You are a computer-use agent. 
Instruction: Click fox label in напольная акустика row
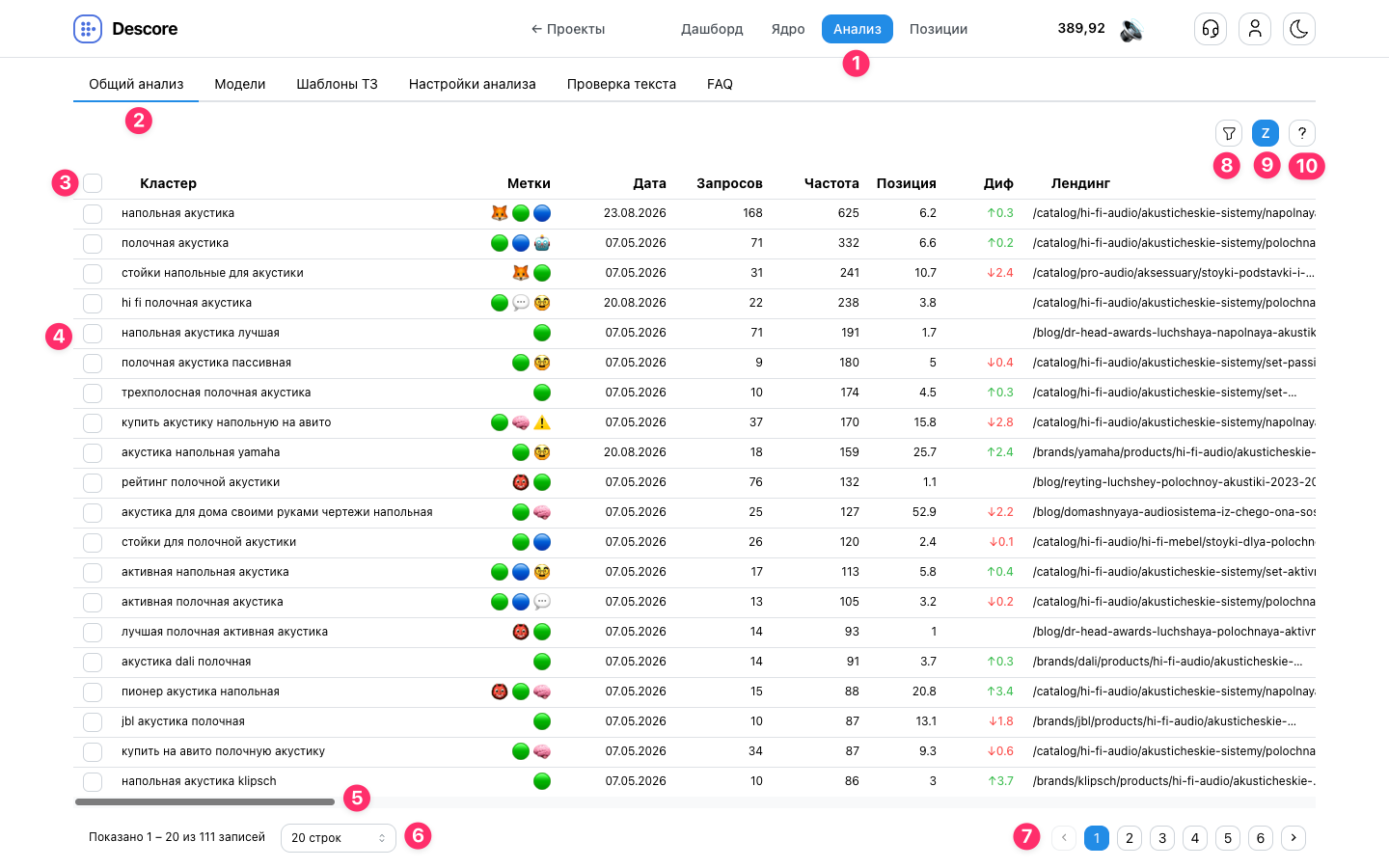point(500,213)
